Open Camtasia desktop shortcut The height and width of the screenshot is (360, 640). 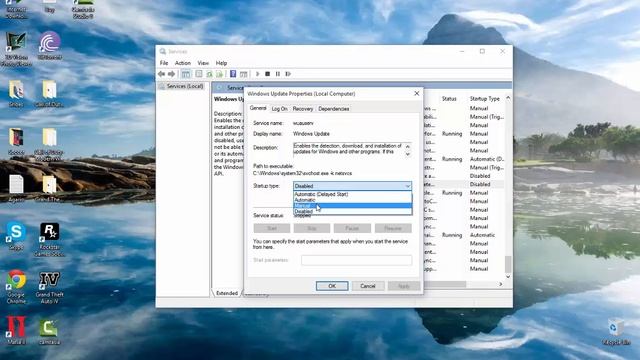49,331
